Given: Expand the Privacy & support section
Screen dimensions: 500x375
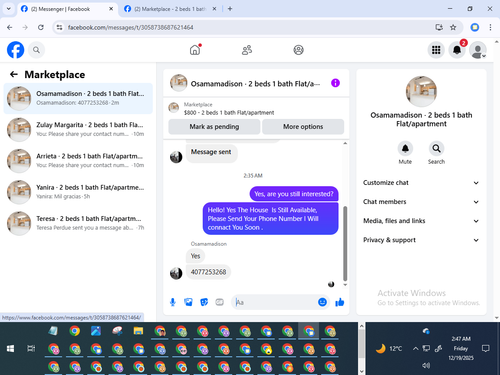Looking at the screenshot, I should coord(421,240).
